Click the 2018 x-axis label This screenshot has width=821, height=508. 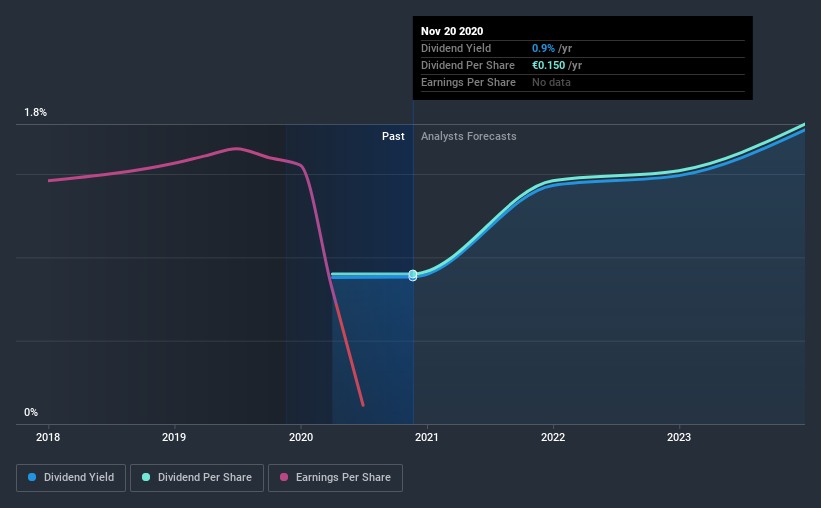48,437
